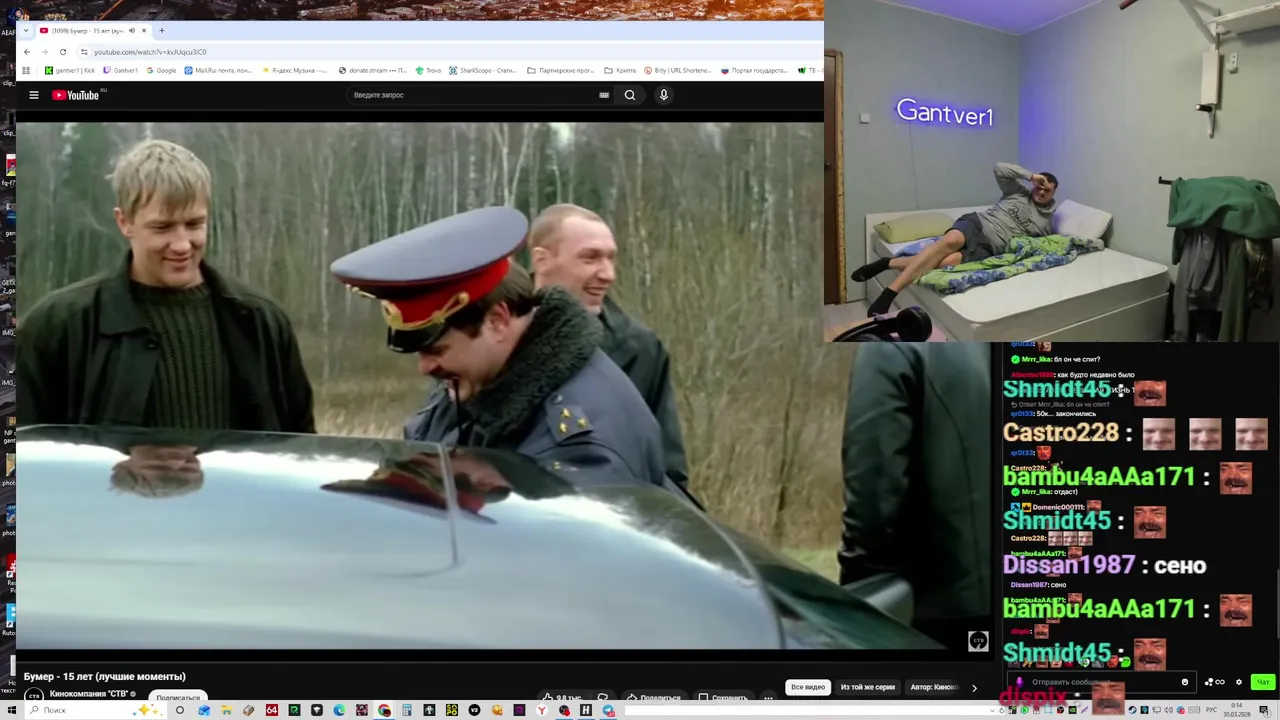Click the СТВ channel watermark on video
1280x720 pixels.
pyautogui.click(x=978, y=641)
